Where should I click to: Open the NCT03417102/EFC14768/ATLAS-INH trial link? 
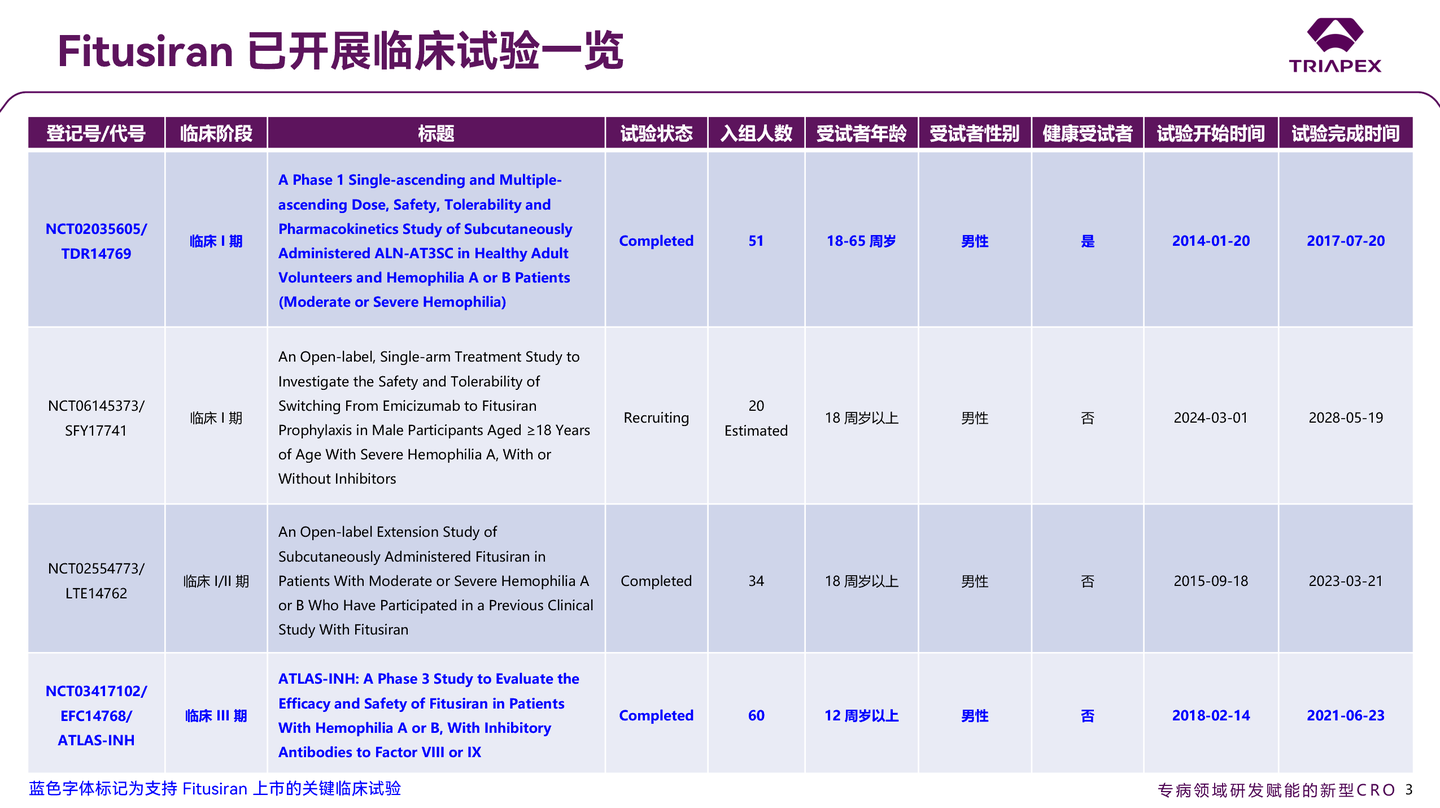95,715
